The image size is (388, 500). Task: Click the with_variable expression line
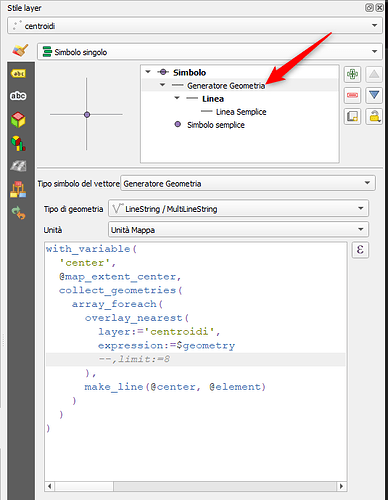tap(91, 249)
